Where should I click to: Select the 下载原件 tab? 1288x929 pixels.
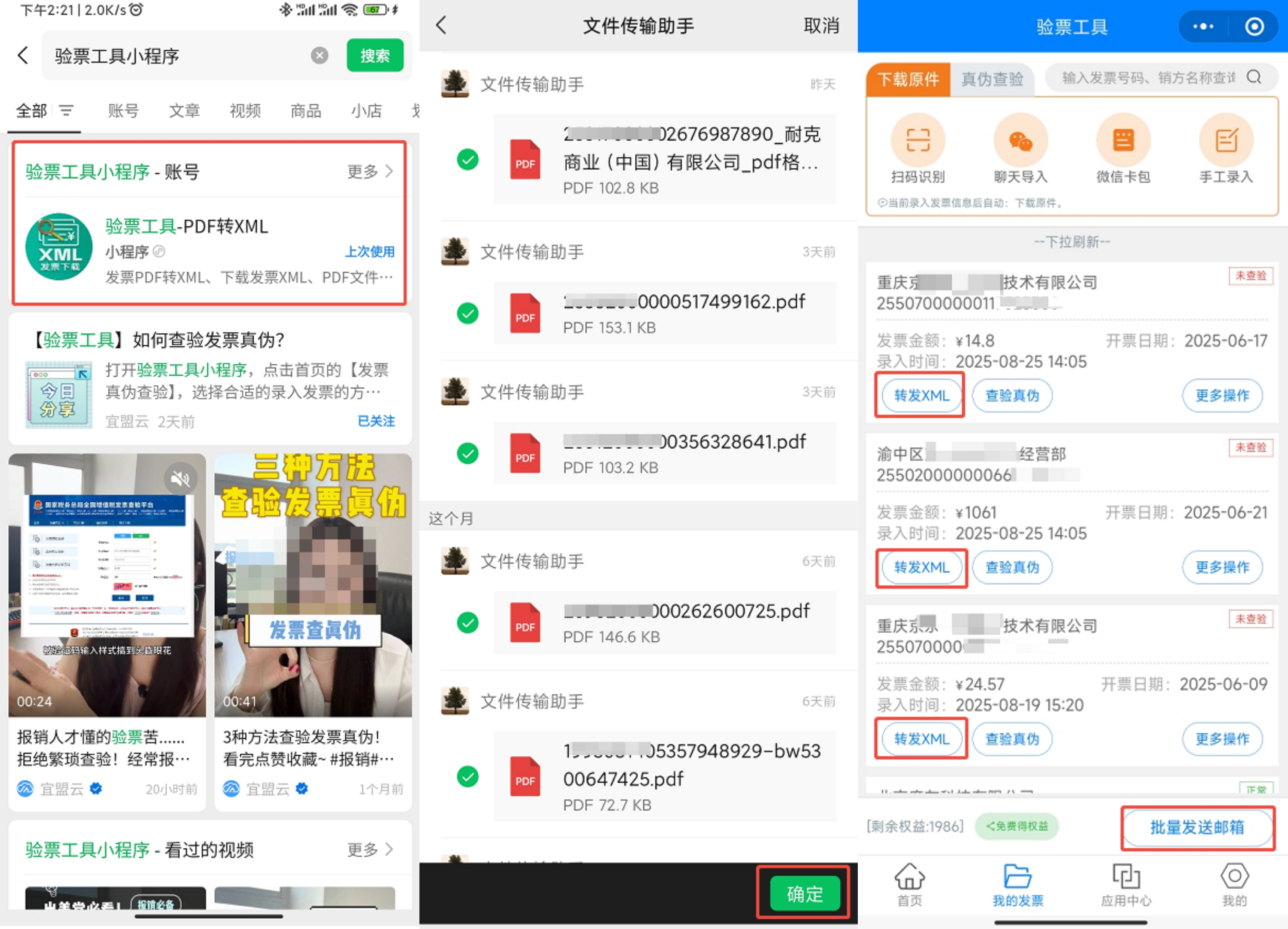[x=908, y=79]
